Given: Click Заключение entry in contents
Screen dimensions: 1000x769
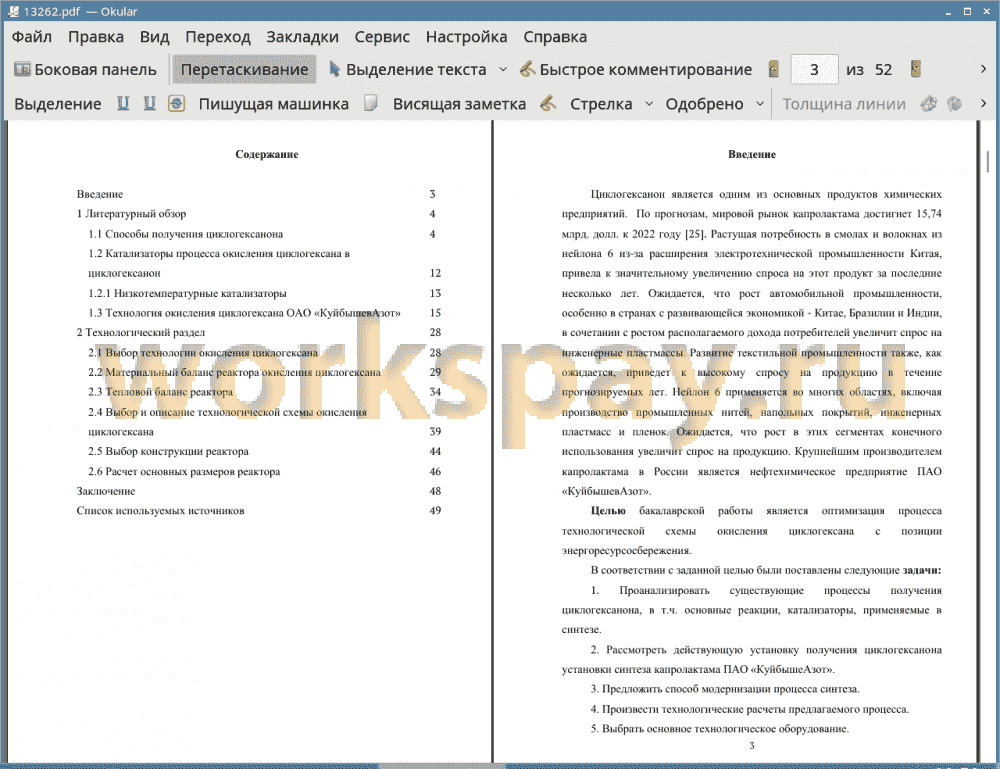Looking at the screenshot, I should (106, 491).
